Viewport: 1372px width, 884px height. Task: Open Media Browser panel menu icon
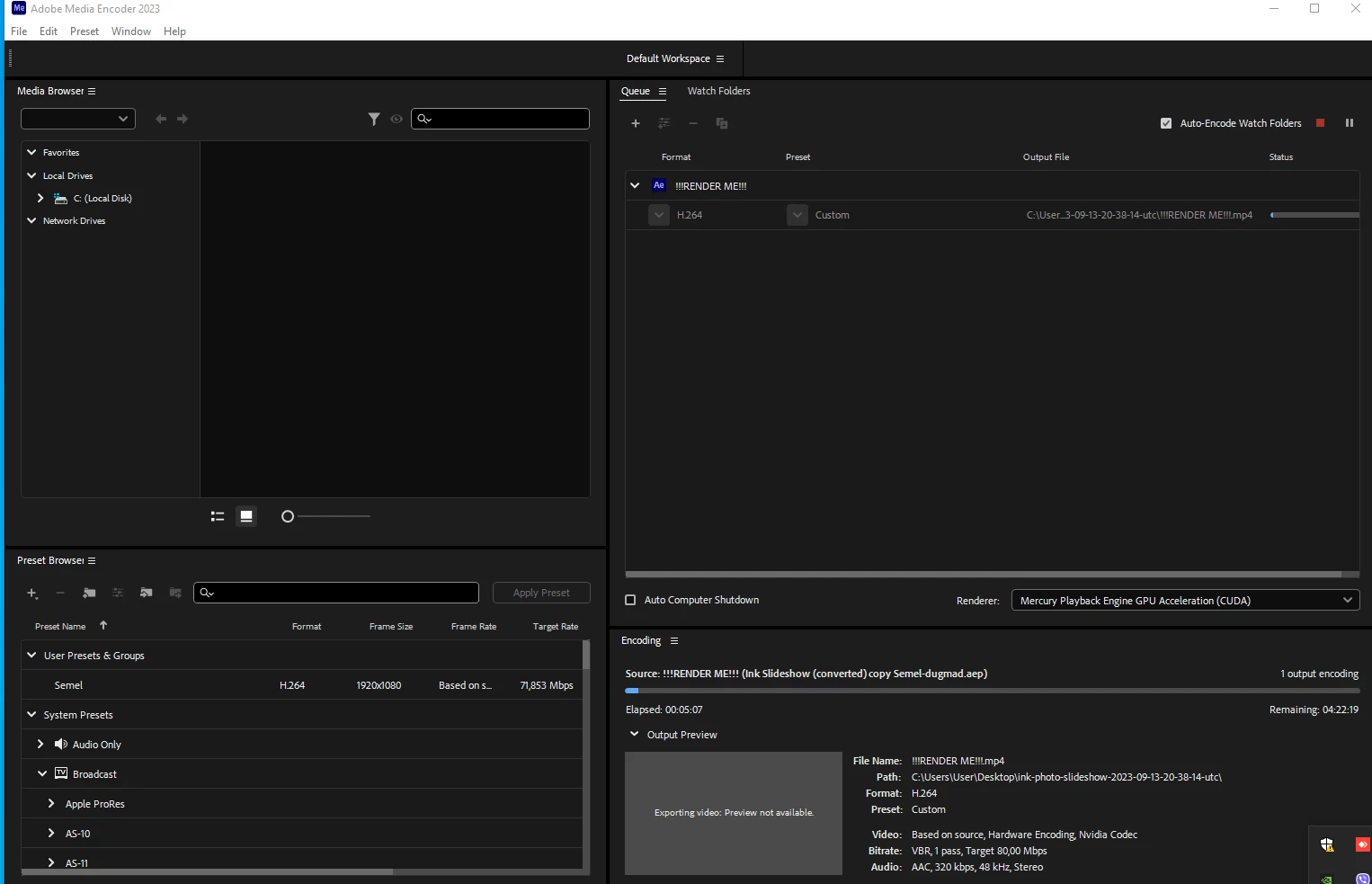click(x=92, y=92)
